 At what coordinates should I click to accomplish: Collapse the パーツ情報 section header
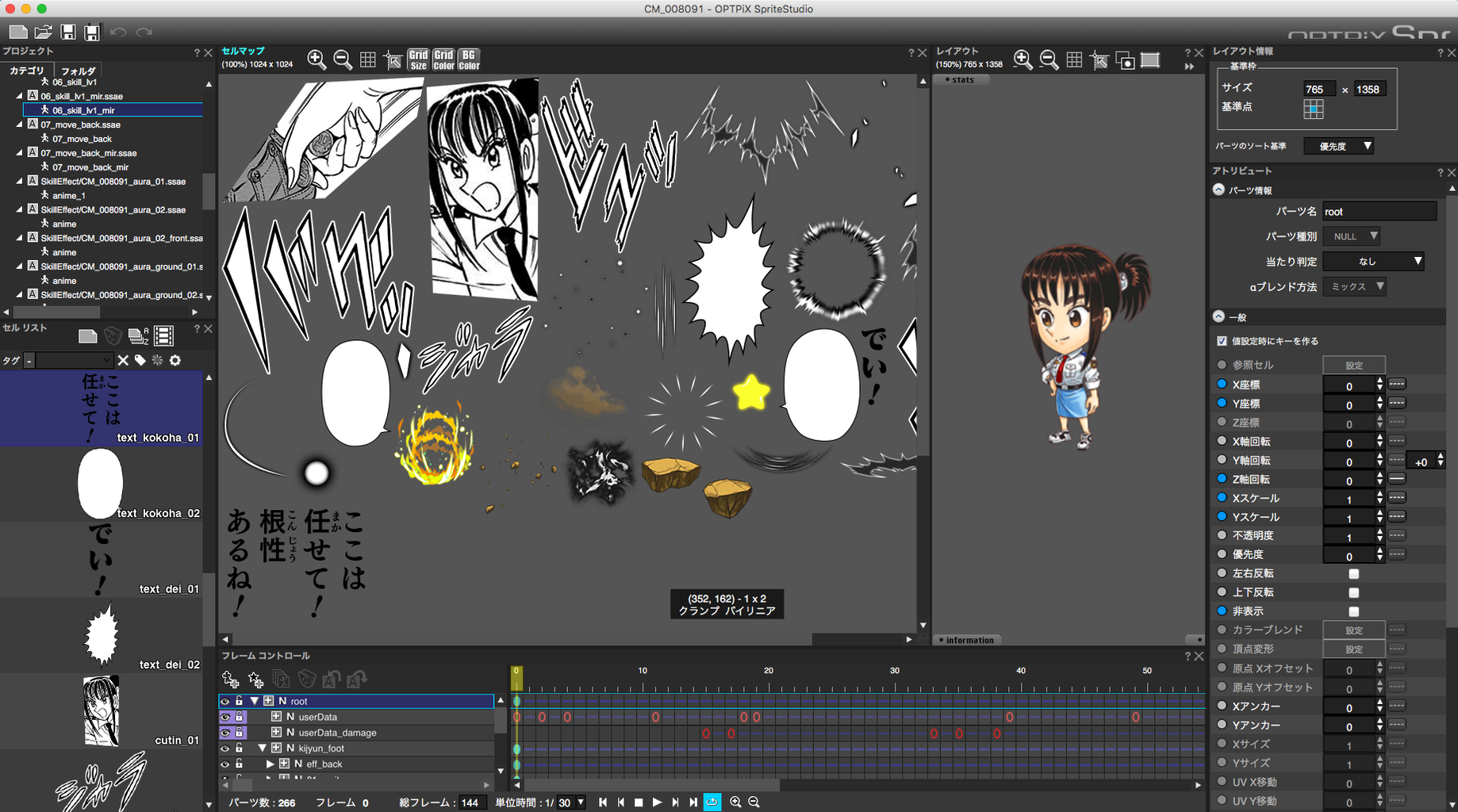[x=1219, y=190]
